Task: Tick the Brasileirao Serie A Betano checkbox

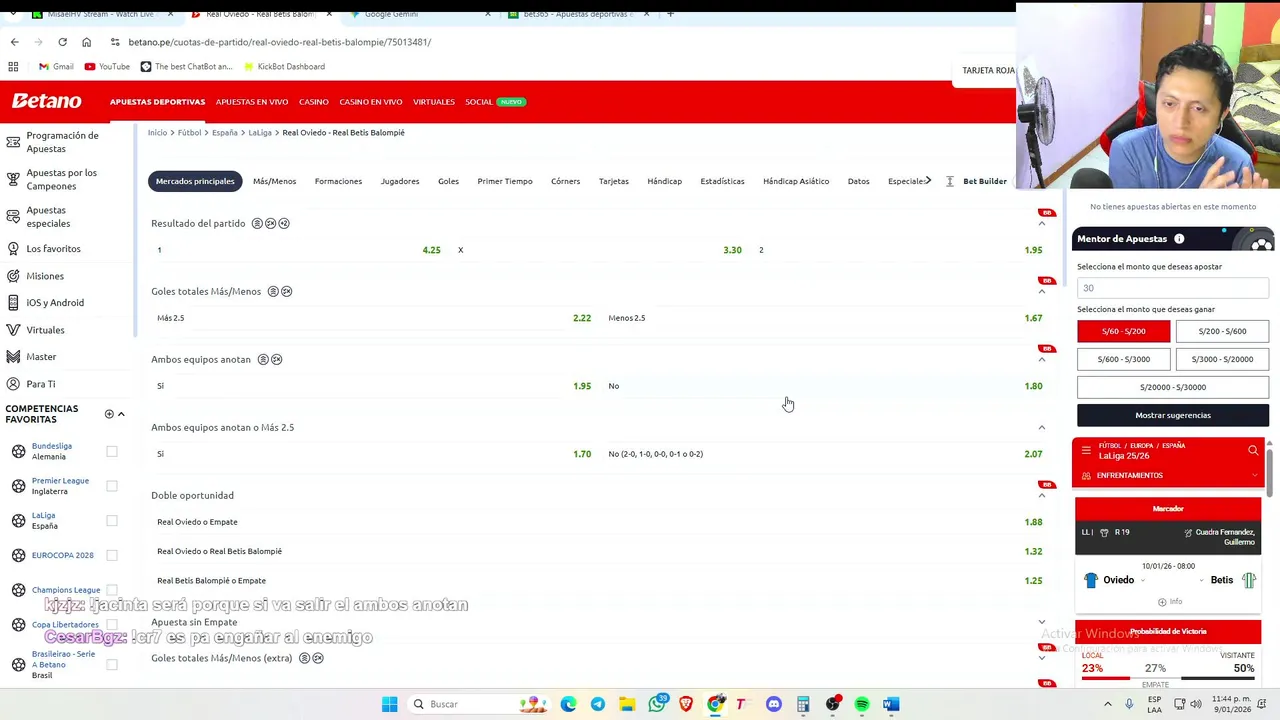Action: tap(112, 664)
